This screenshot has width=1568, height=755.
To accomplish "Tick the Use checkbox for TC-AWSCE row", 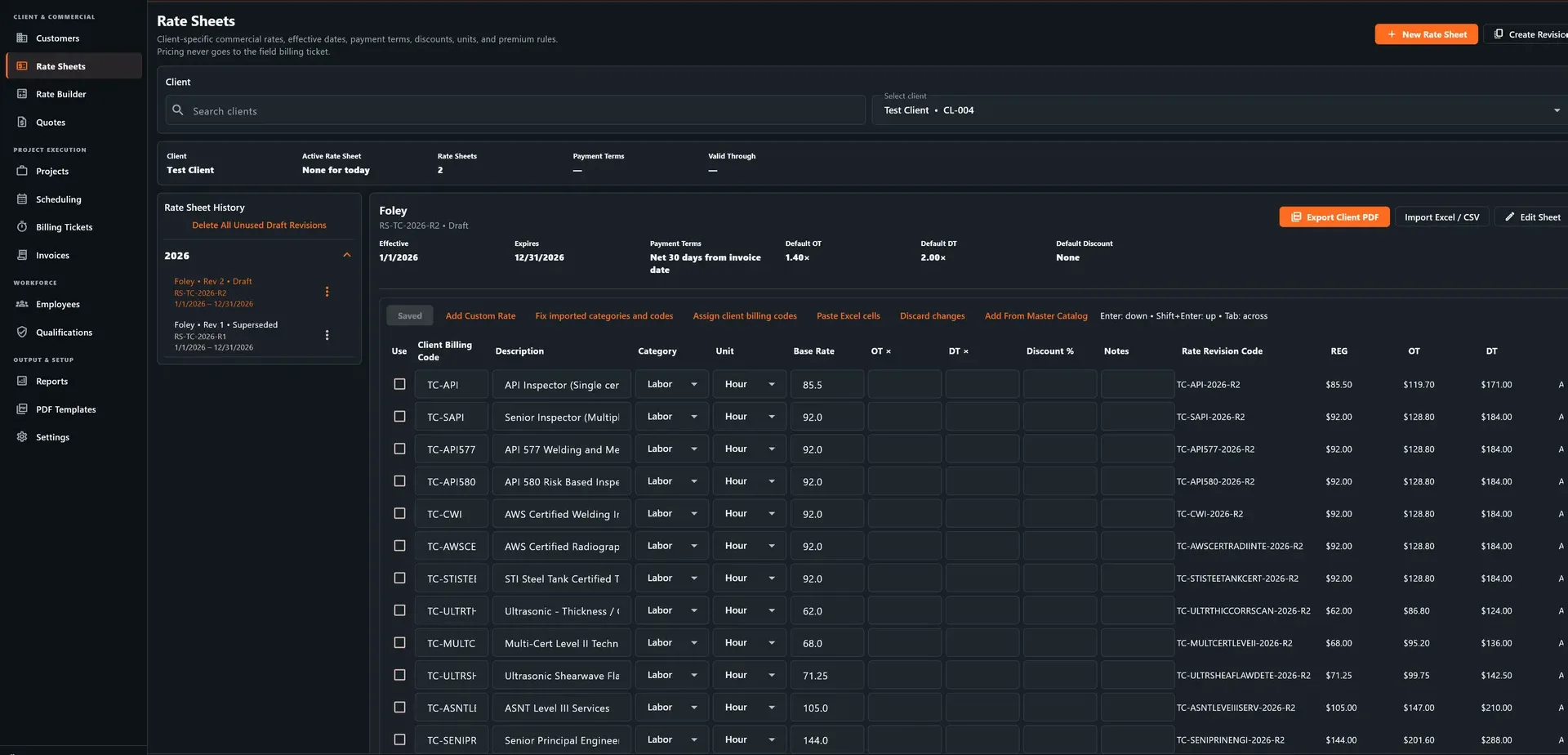I will point(399,546).
